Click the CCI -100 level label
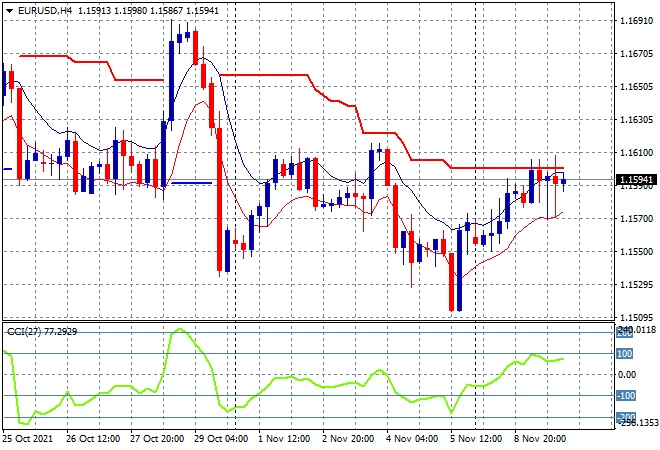The image size is (660, 450). pyautogui.click(x=626, y=396)
